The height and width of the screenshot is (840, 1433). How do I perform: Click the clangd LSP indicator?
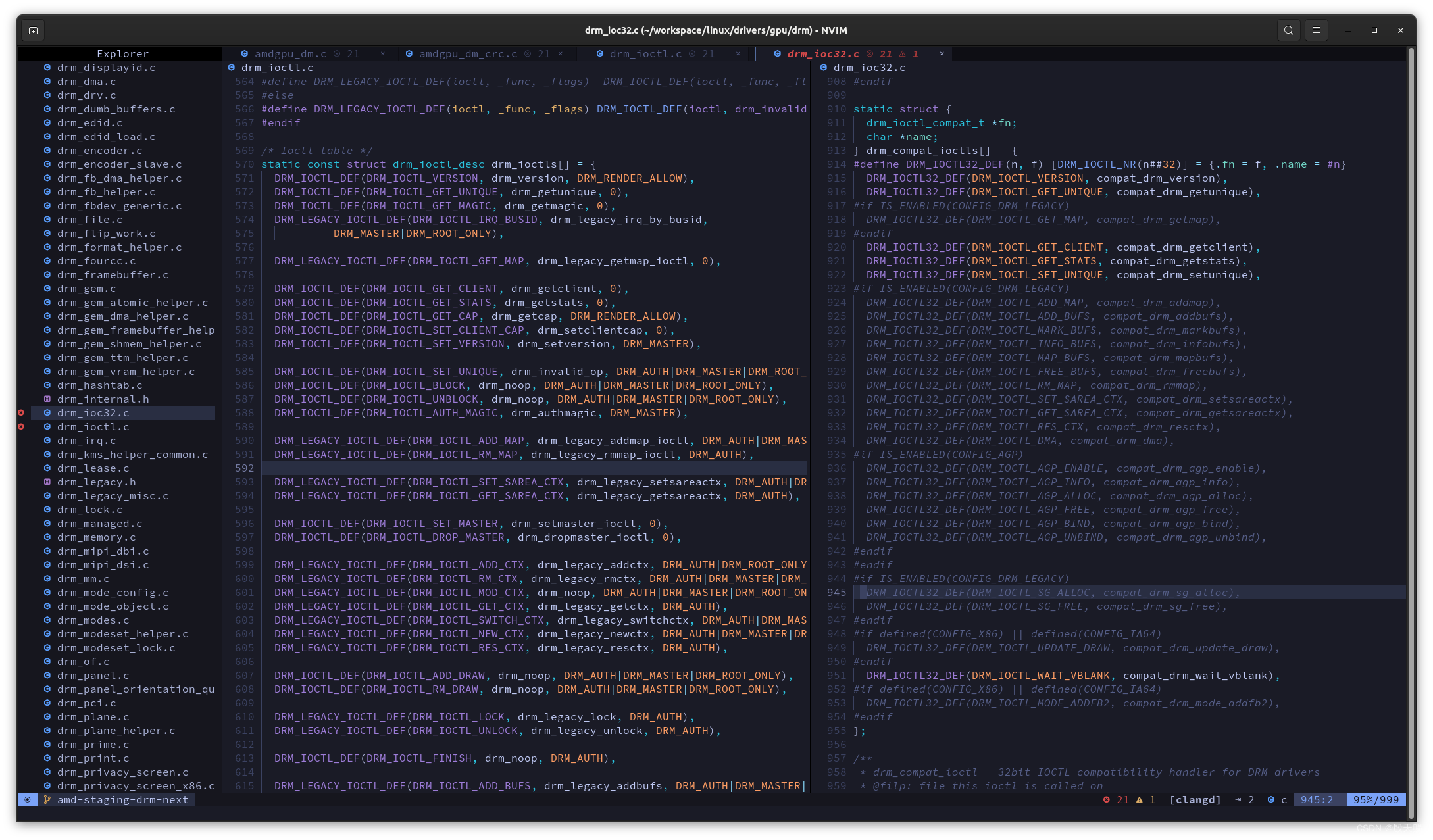tap(1195, 800)
